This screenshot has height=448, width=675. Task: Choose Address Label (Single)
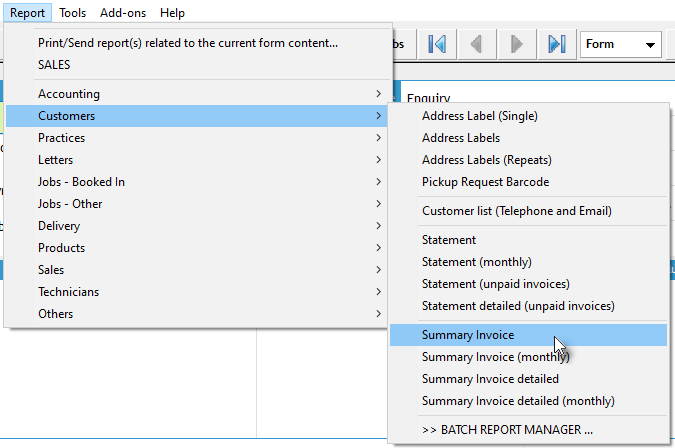click(479, 116)
